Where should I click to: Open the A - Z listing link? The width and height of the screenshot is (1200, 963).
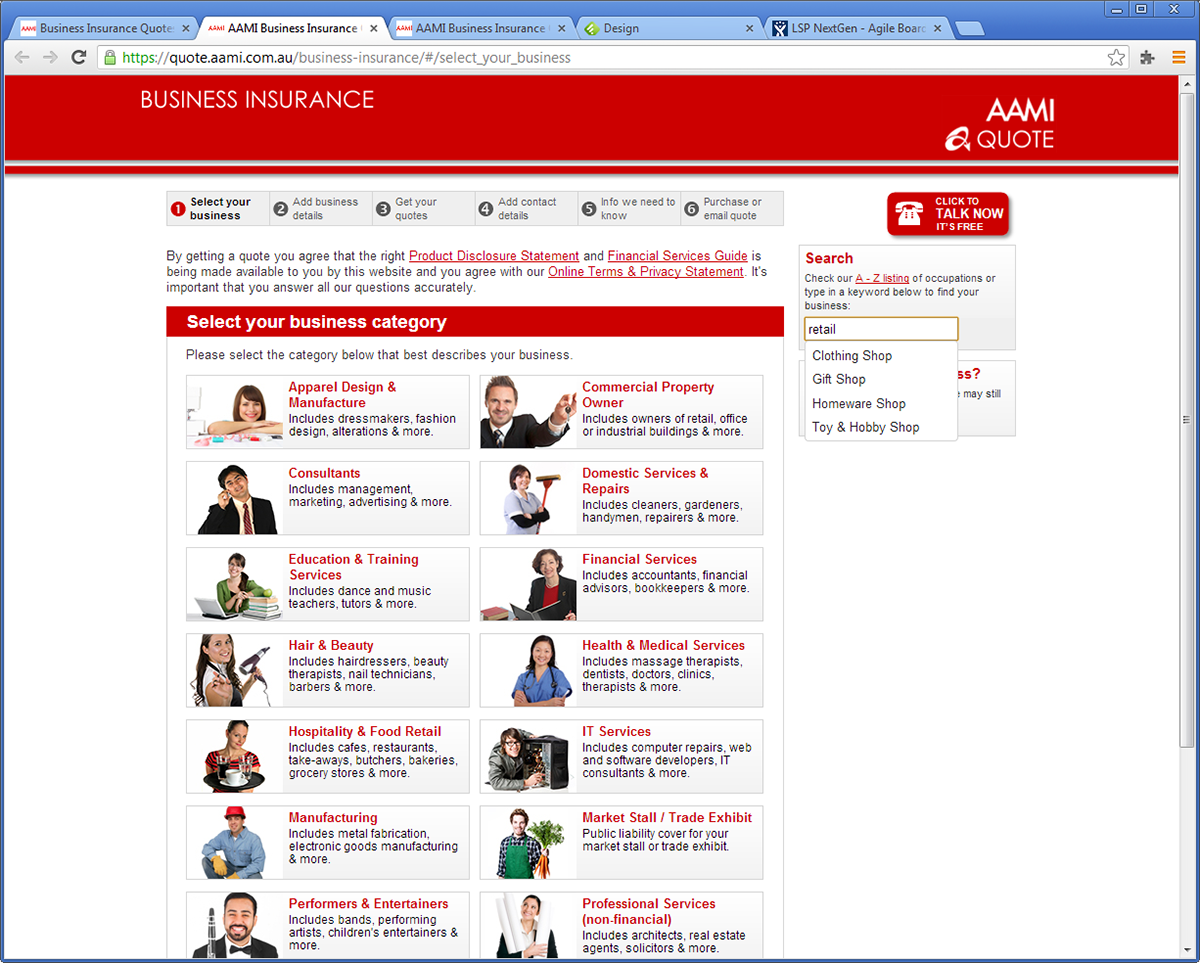pos(882,279)
